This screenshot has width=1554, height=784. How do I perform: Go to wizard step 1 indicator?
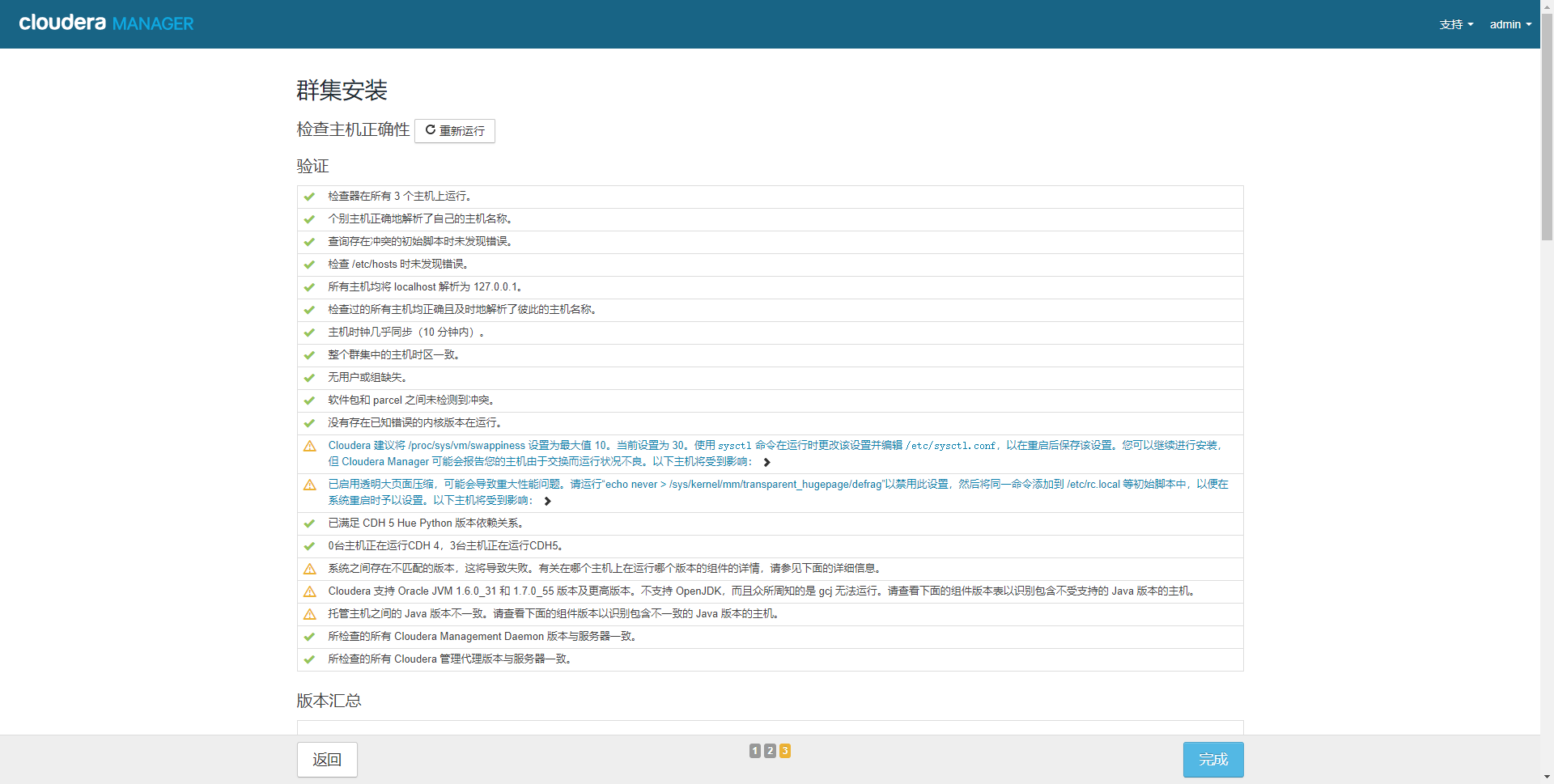pos(755,751)
